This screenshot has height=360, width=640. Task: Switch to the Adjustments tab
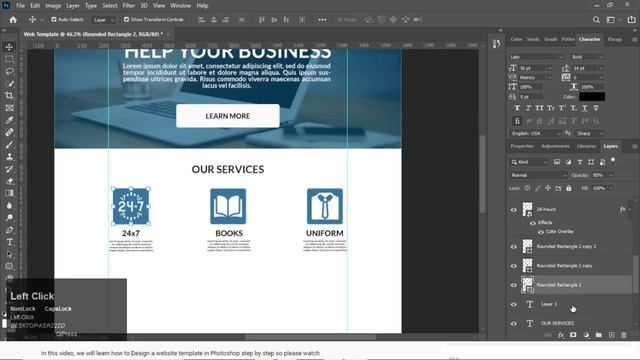pyautogui.click(x=555, y=146)
